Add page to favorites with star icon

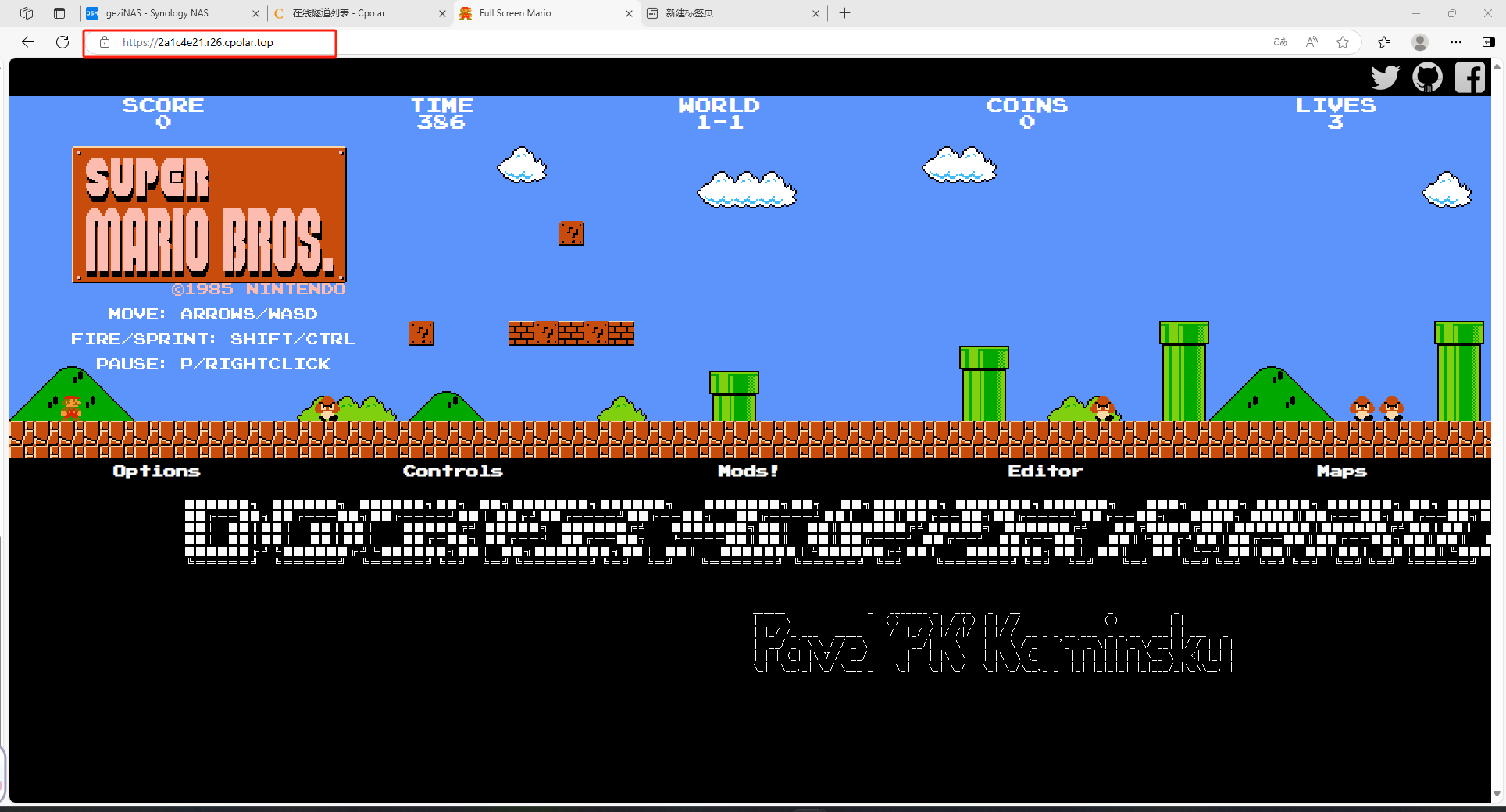(1343, 42)
